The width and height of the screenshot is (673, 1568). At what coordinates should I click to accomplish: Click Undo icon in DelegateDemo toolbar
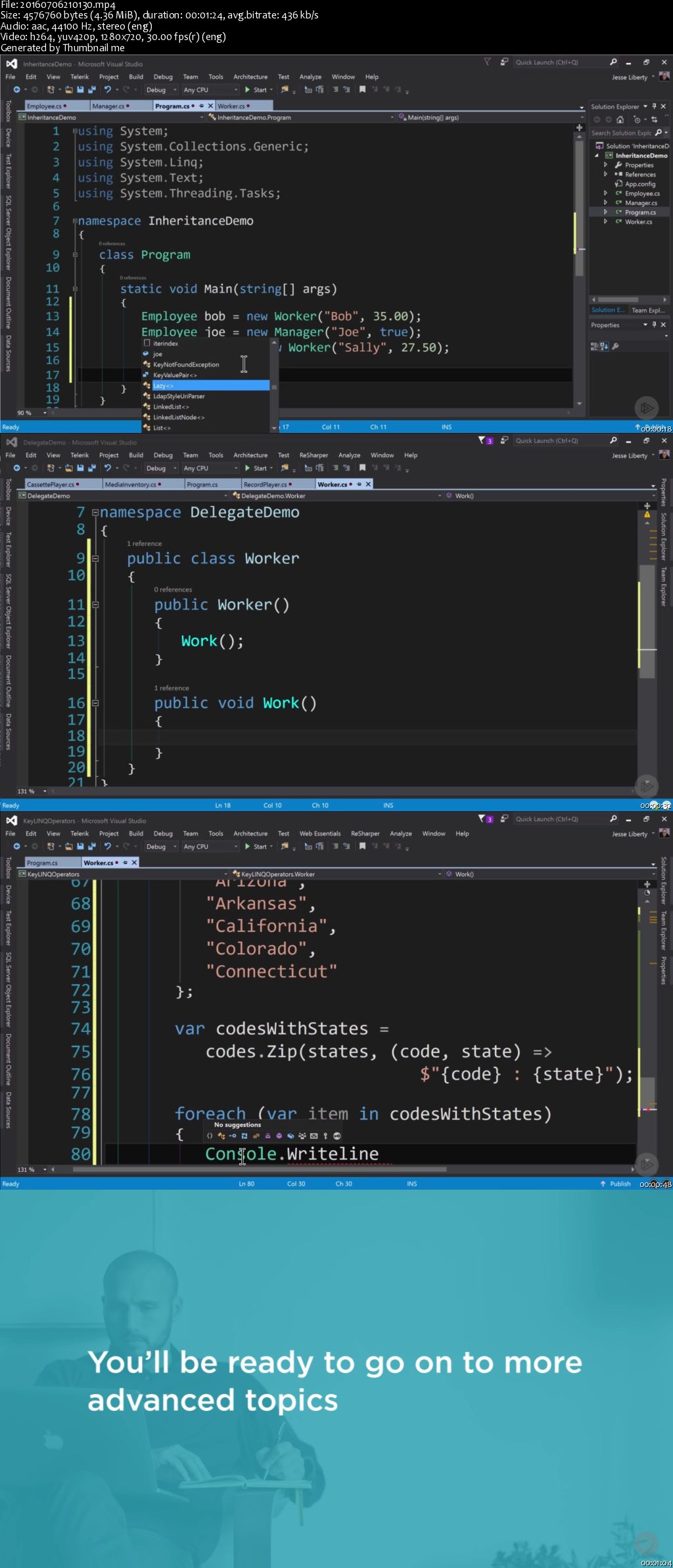(107, 468)
